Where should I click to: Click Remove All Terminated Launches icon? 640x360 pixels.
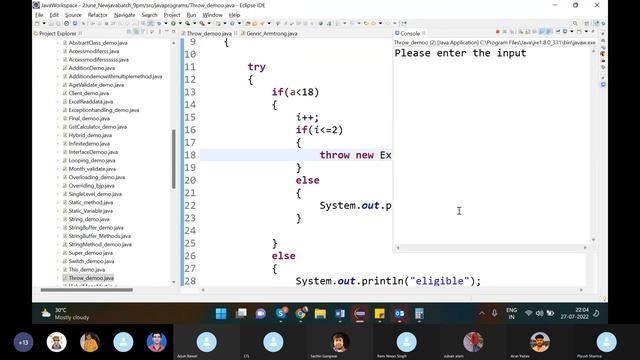[512, 32]
